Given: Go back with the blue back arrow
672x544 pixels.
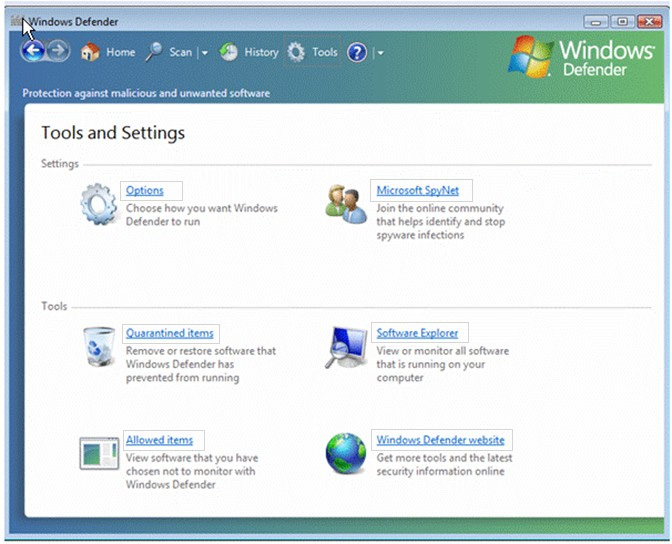Looking at the screenshot, I should tap(33, 51).
